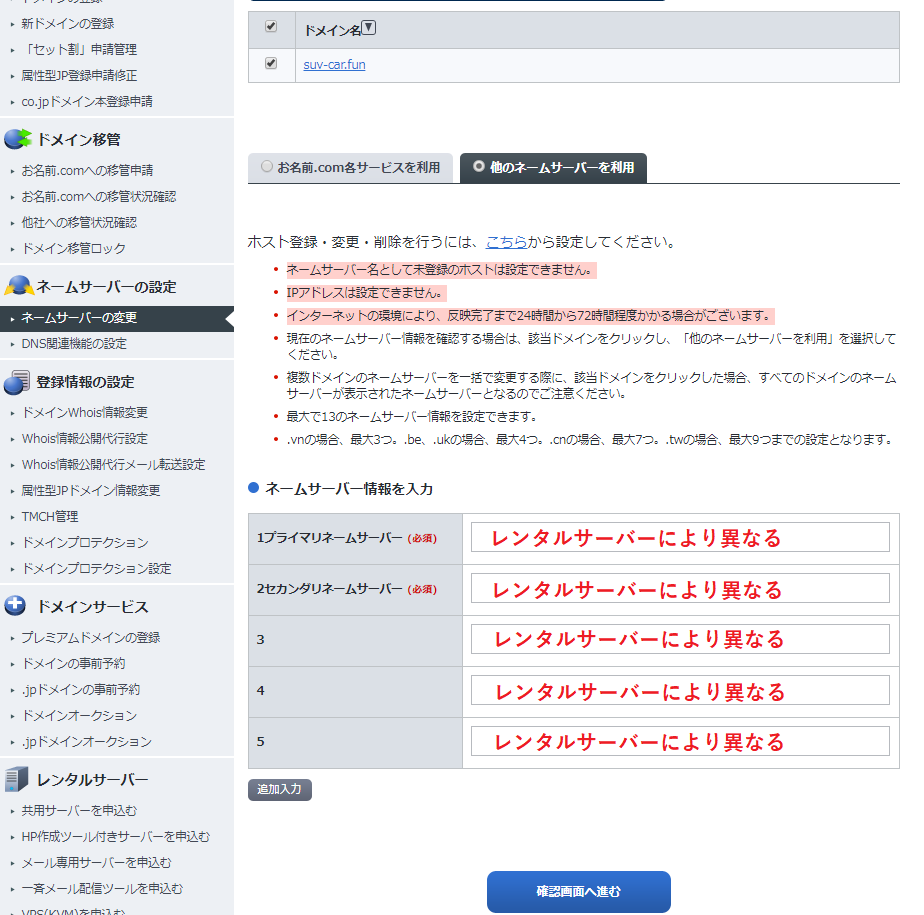Image resolution: width=924 pixels, height=915 pixels.
Task: Select お名前.com各サービスを利用 radio option
Action: pos(267,167)
